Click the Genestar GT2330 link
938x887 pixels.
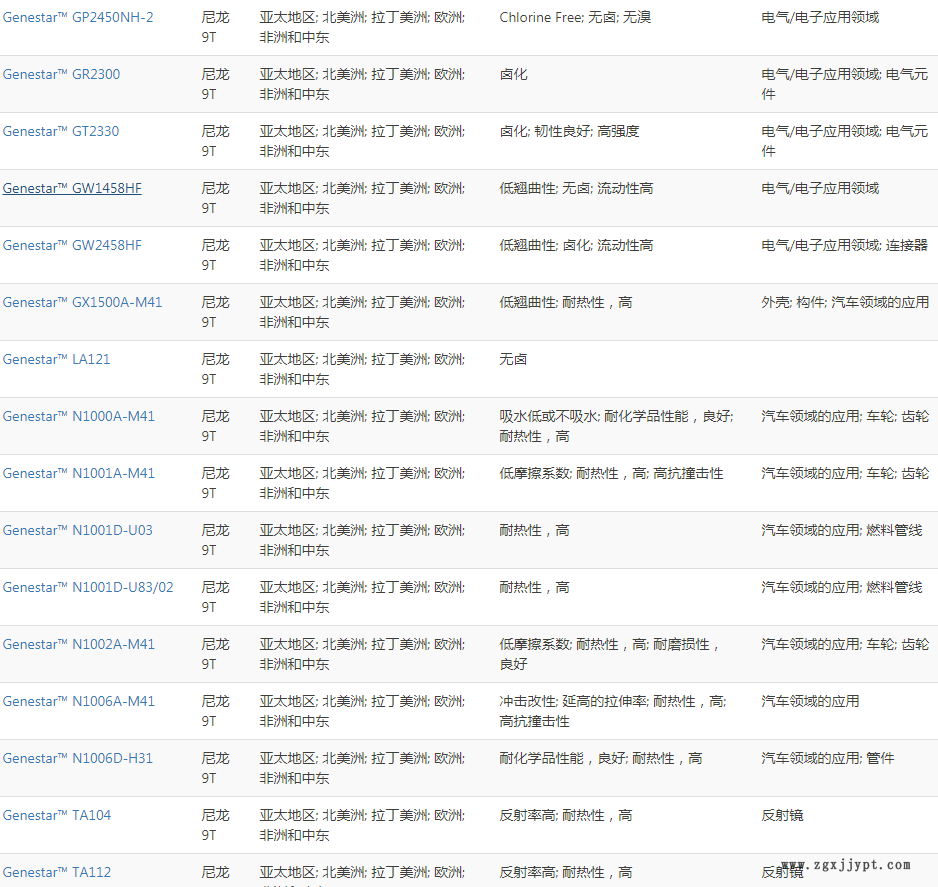click(x=60, y=131)
